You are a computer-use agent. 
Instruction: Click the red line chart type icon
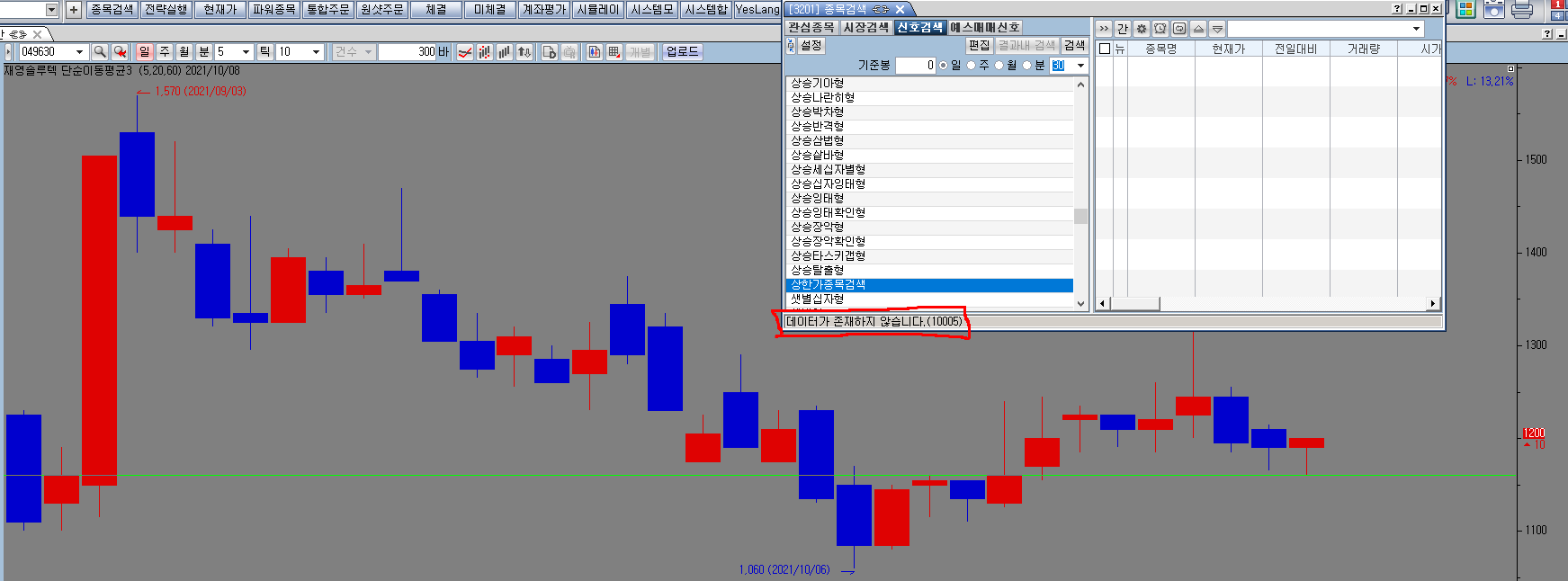click(465, 52)
